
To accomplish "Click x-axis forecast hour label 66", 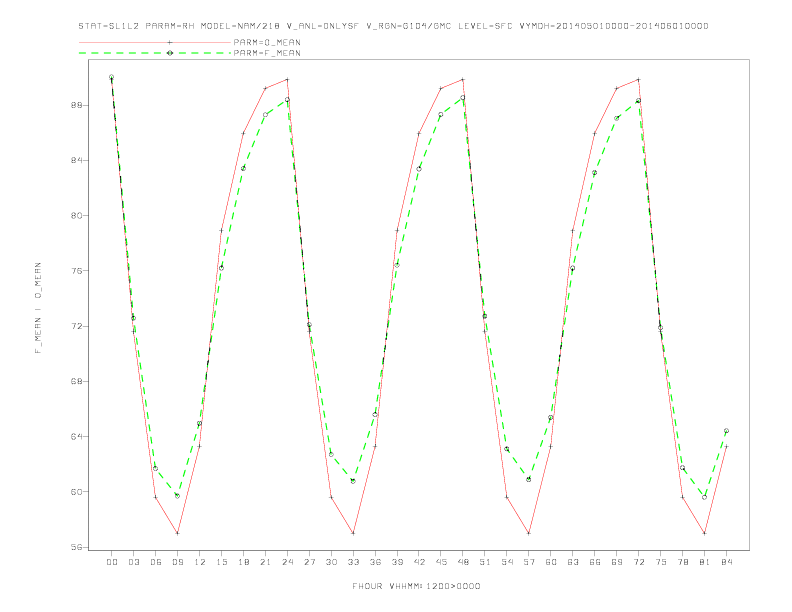I will [x=595, y=562].
